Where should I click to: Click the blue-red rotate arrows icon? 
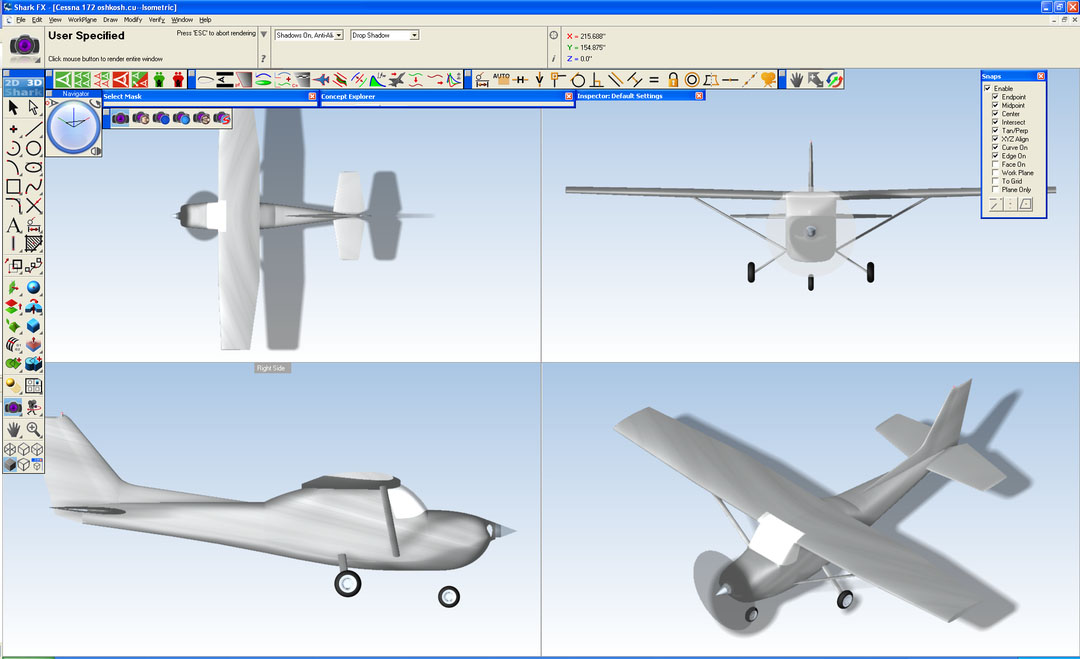click(x=834, y=80)
